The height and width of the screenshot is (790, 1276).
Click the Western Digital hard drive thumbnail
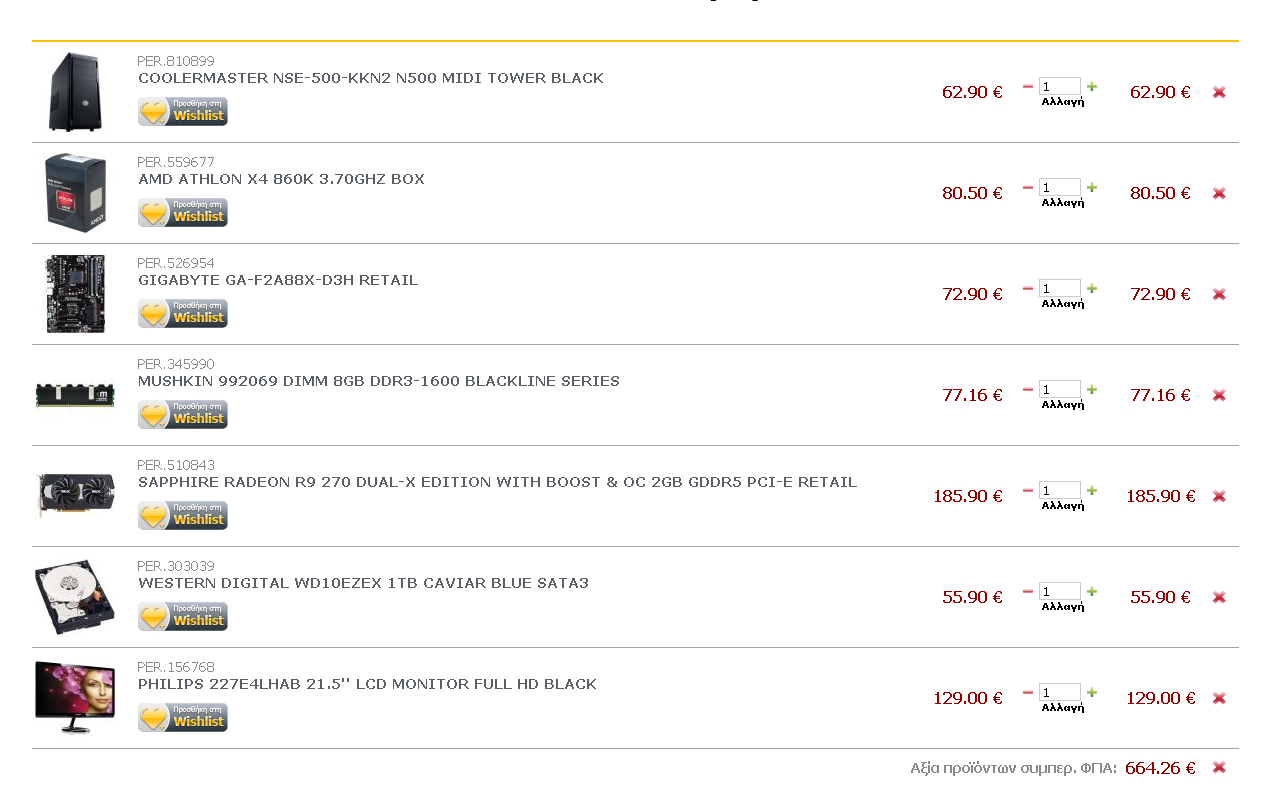(x=74, y=596)
